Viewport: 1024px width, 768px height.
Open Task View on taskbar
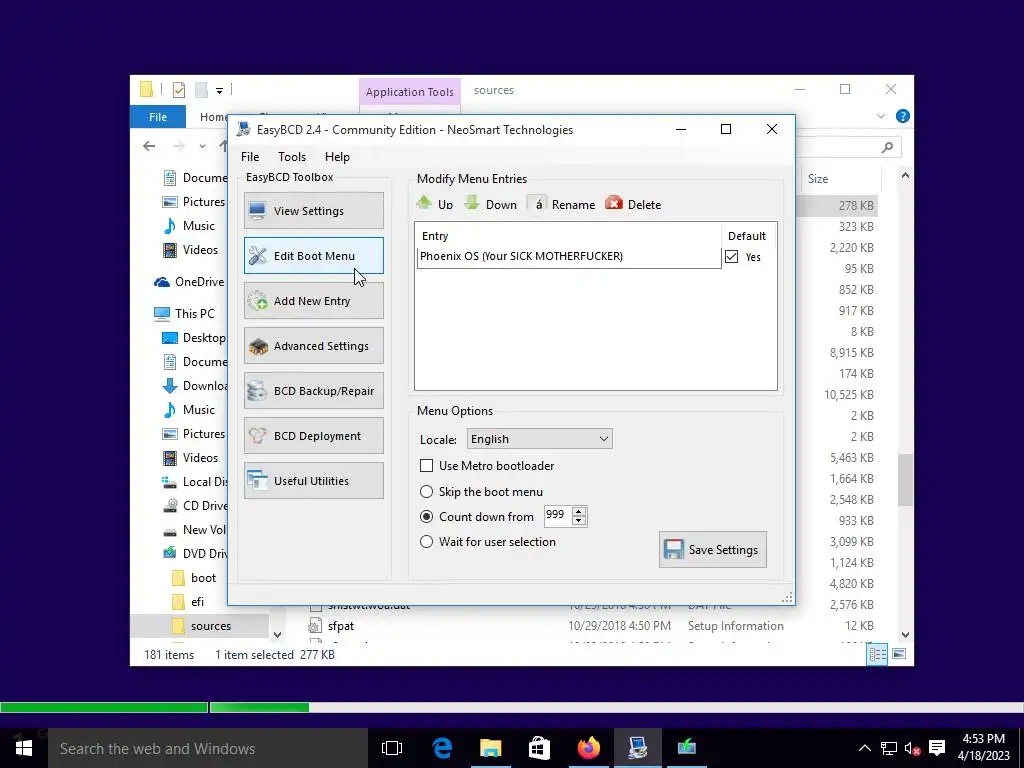pyautogui.click(x=392, y=748)
